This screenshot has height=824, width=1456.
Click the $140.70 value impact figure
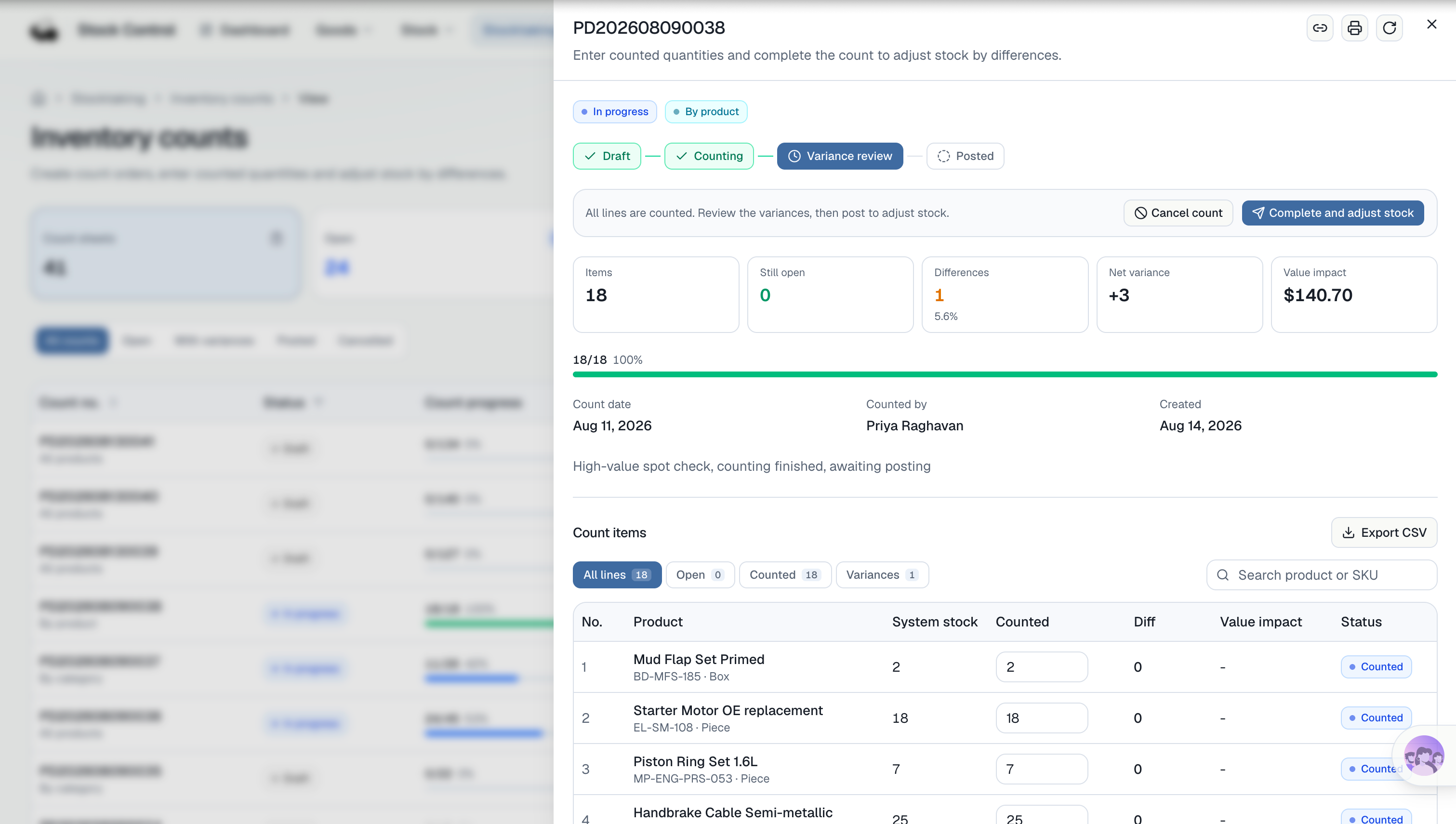click(1318, 295)
